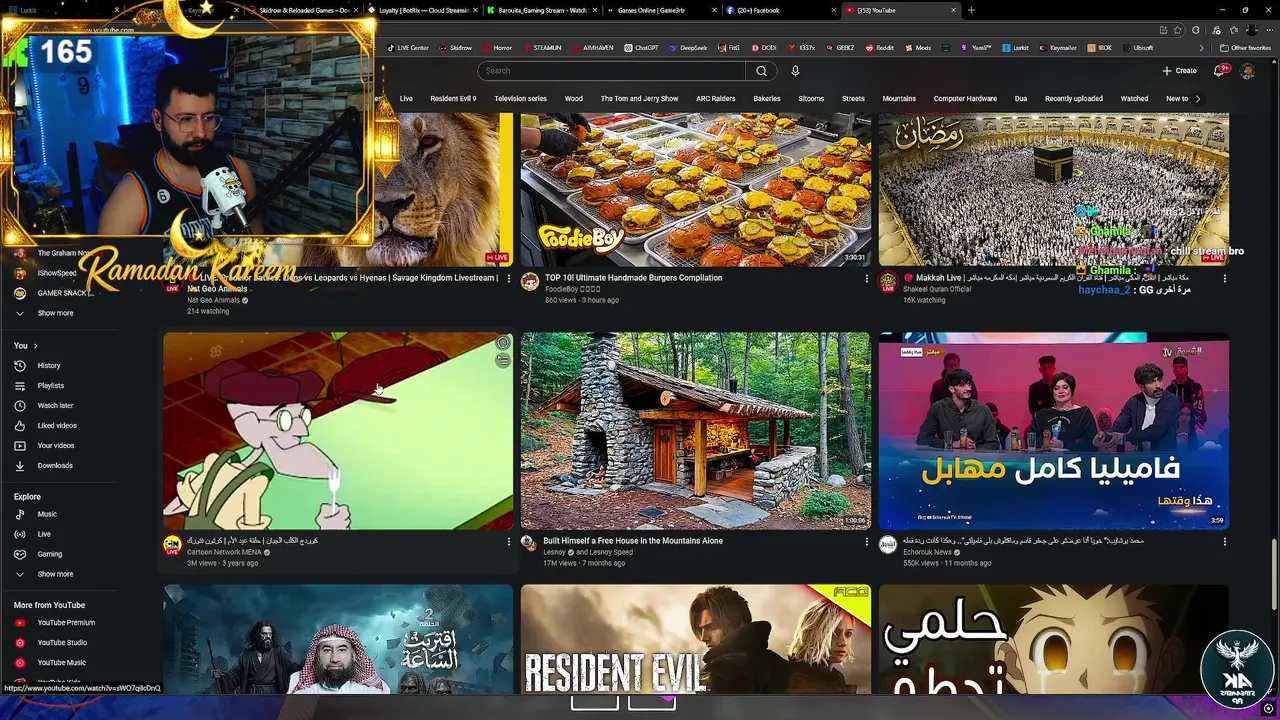Switch to Barouita_Gaming Stream tab
1280x720 pixels.
(540, 10)
